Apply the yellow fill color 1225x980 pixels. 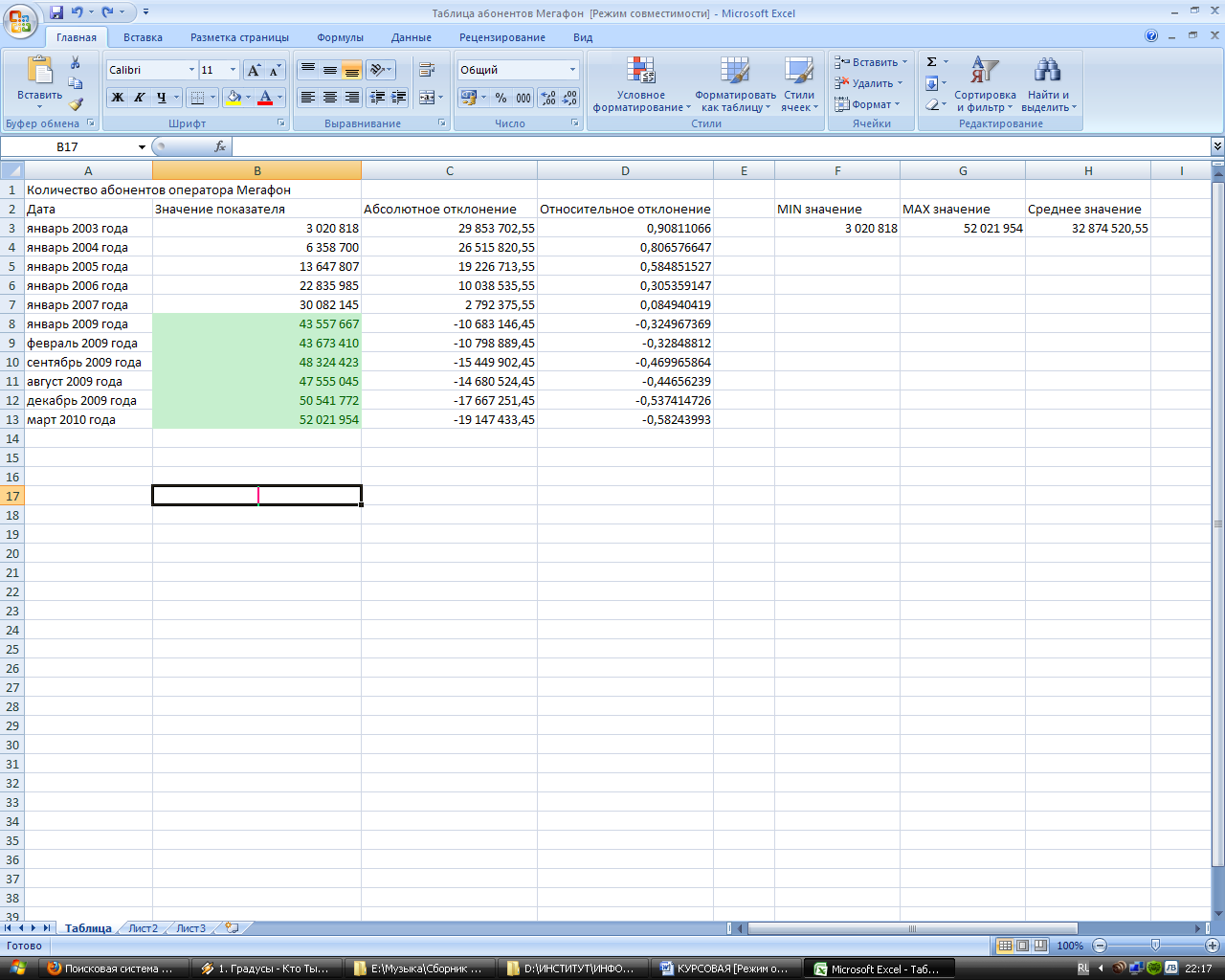[233, 98]
